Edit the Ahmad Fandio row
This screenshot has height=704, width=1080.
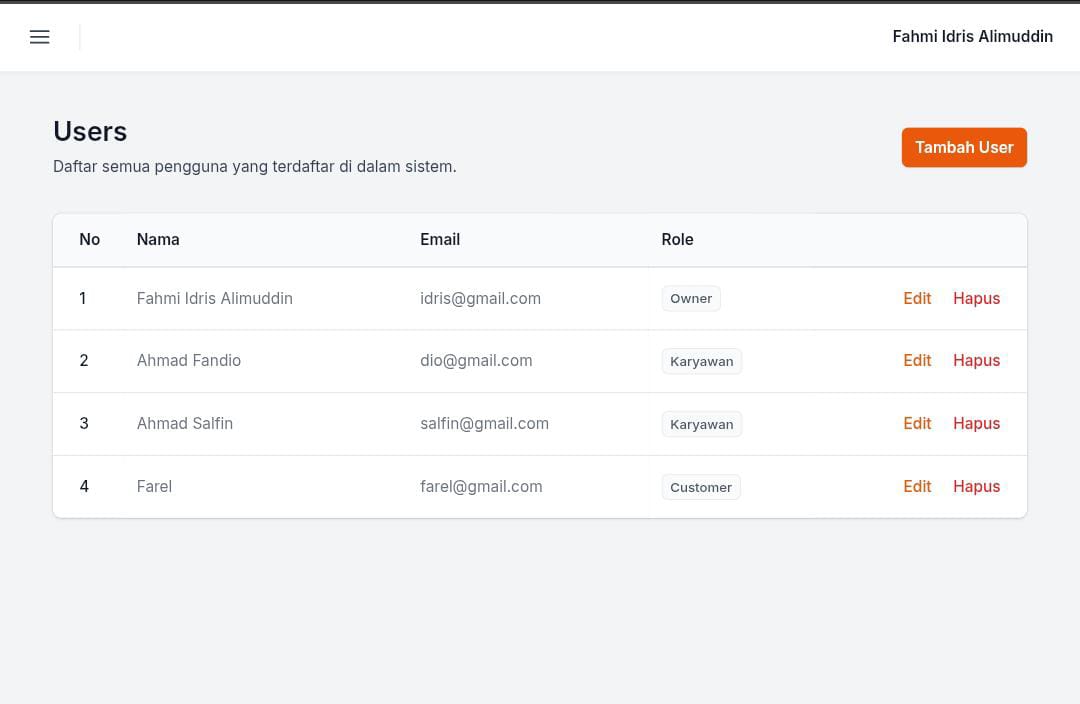coord(916,360)
